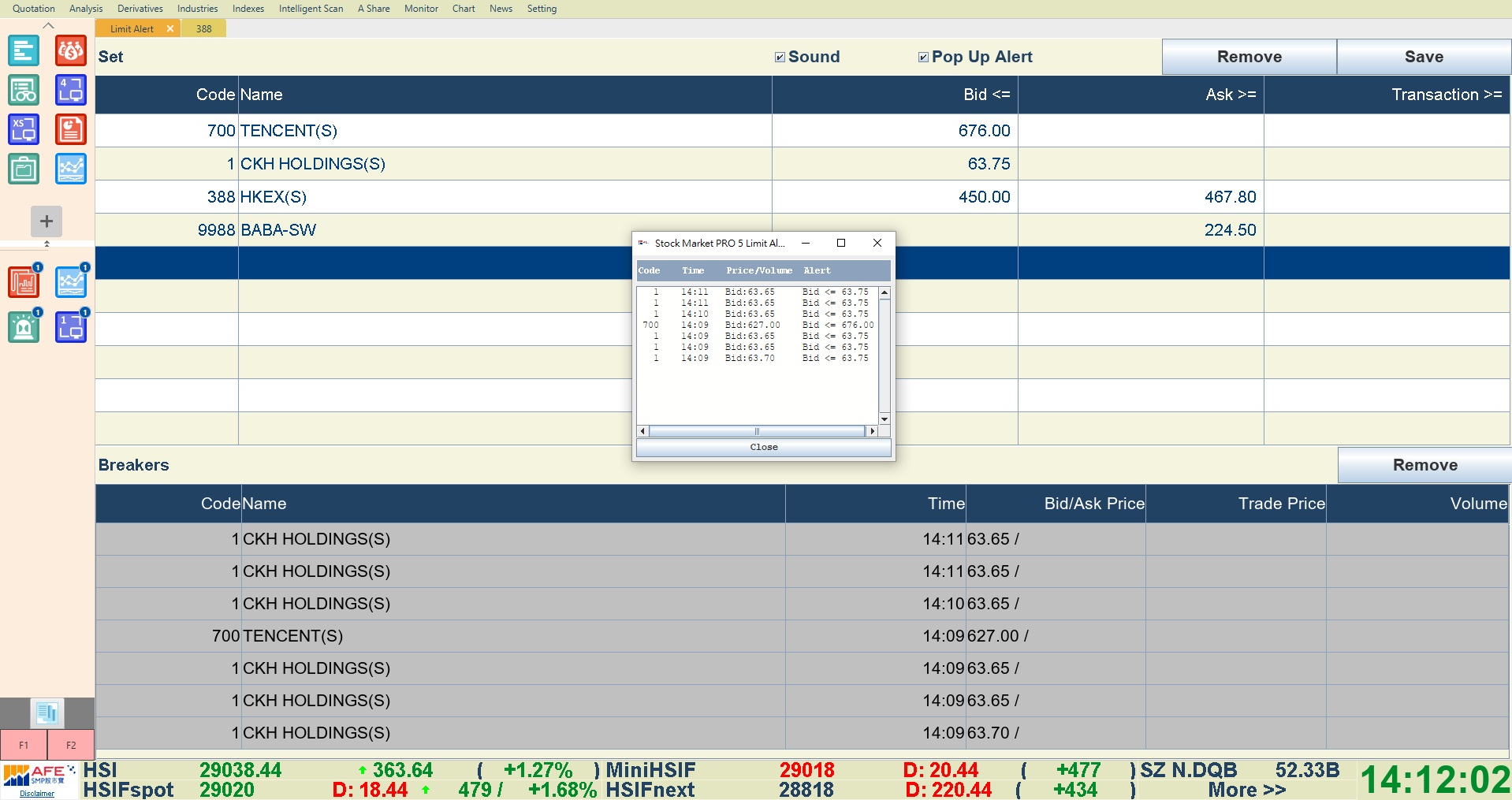Click HKEX bid value 450.00
Screen dimensions: 1512x800
(984, 197)
